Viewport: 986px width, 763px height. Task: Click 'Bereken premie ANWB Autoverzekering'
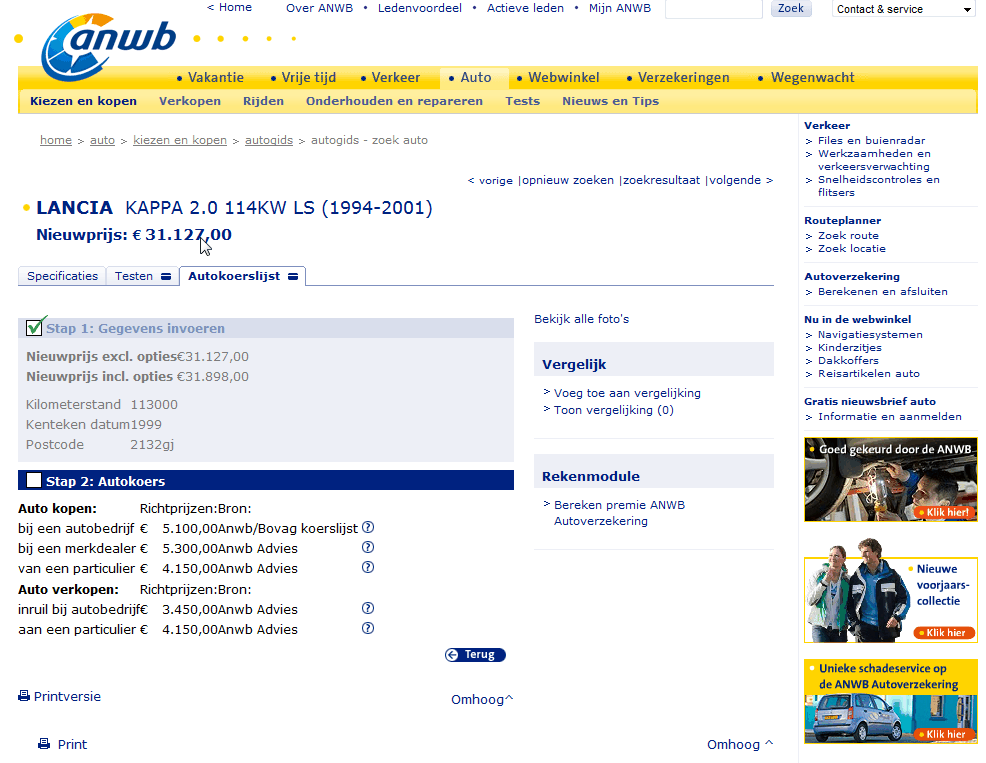pyautogui.click(x=619, y=513)
